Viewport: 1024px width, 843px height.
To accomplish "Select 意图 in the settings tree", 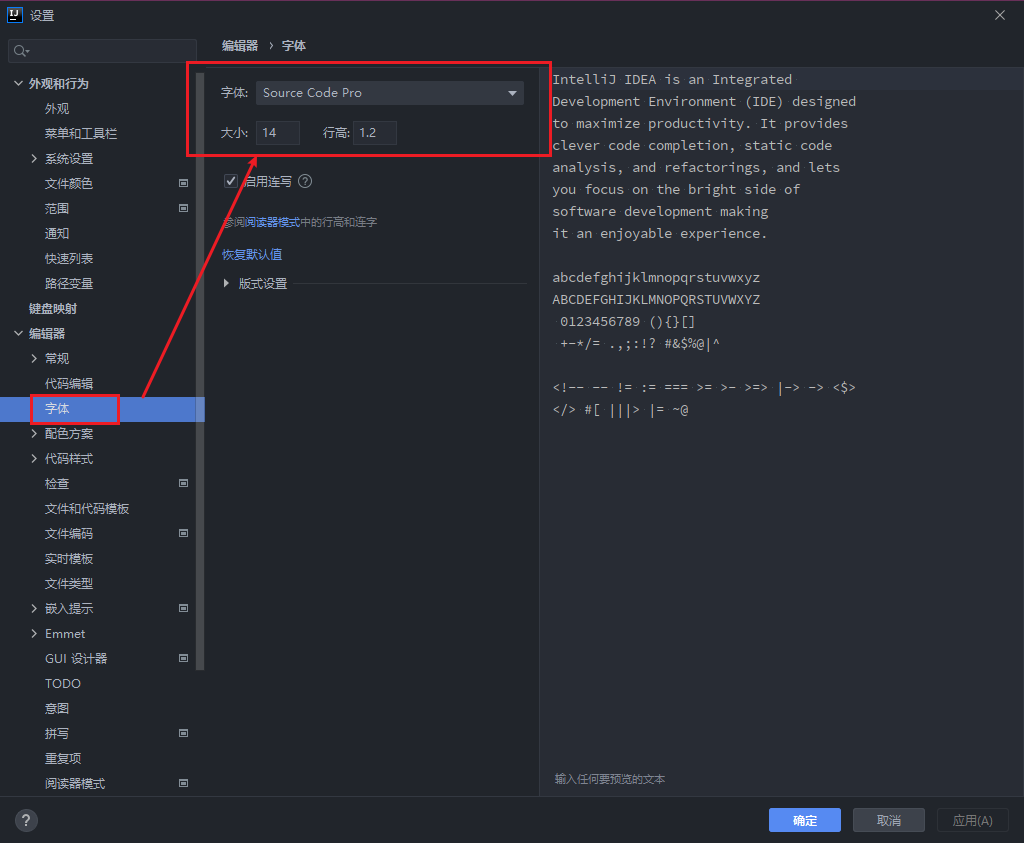I will pyautogui.click(x=57, y=708).
